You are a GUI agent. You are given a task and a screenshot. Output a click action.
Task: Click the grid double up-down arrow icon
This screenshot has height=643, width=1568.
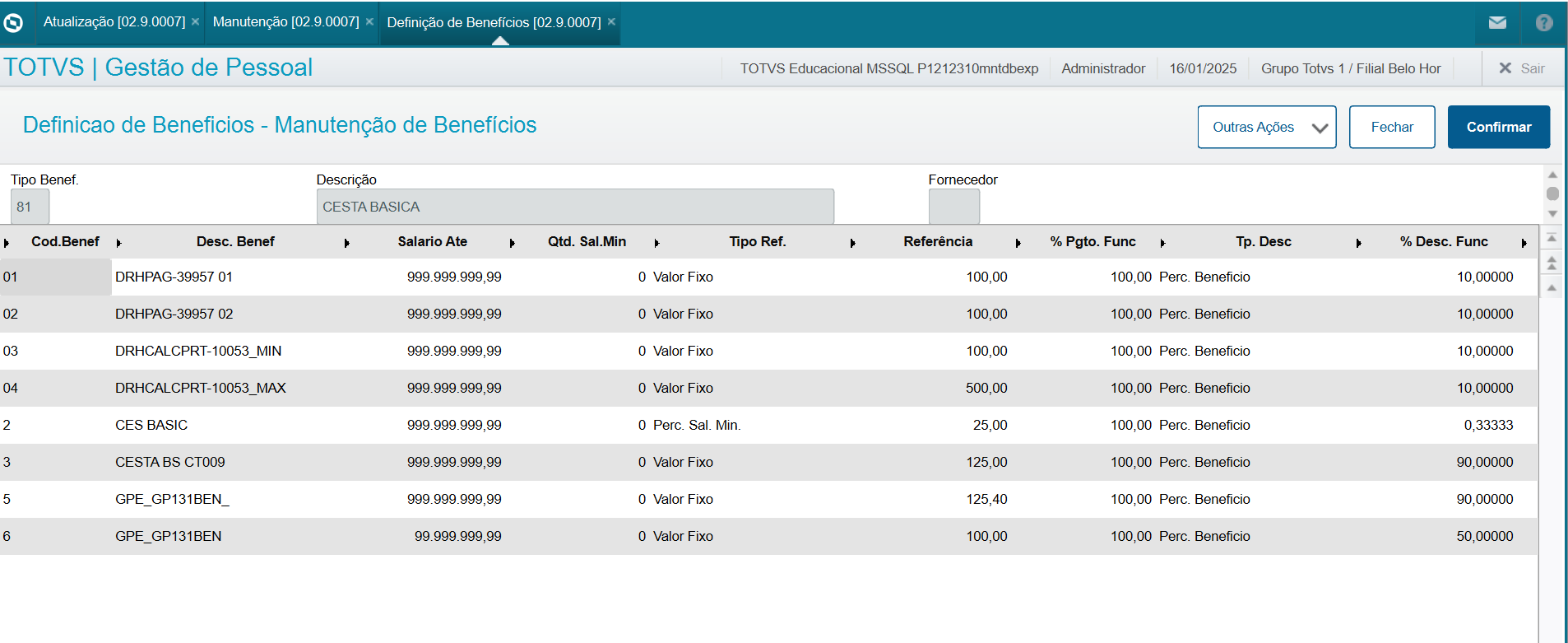(1552, 263)
